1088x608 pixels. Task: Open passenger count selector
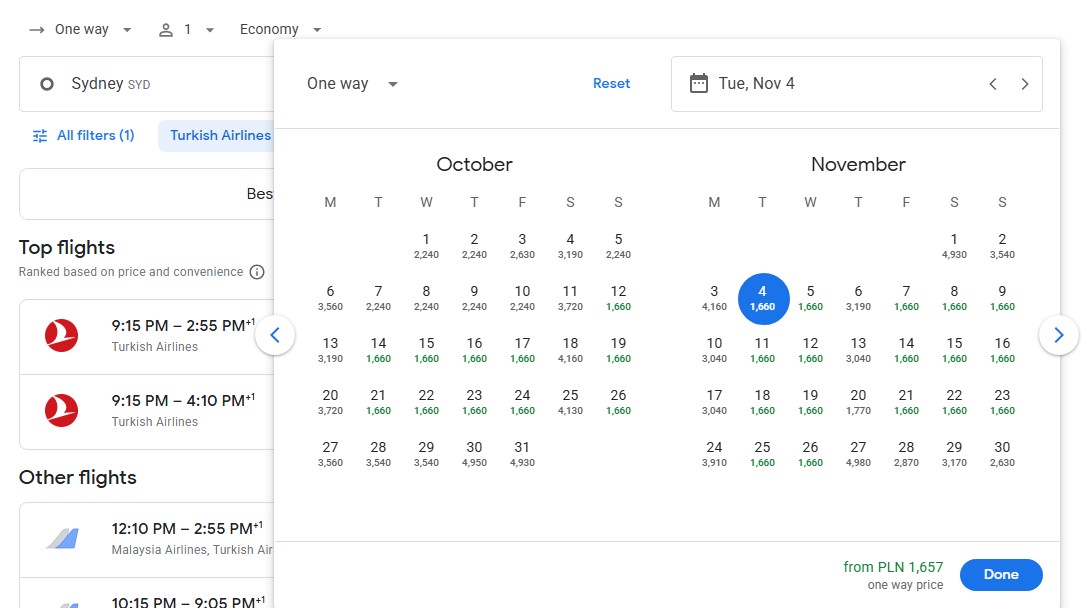coord(187,30)
